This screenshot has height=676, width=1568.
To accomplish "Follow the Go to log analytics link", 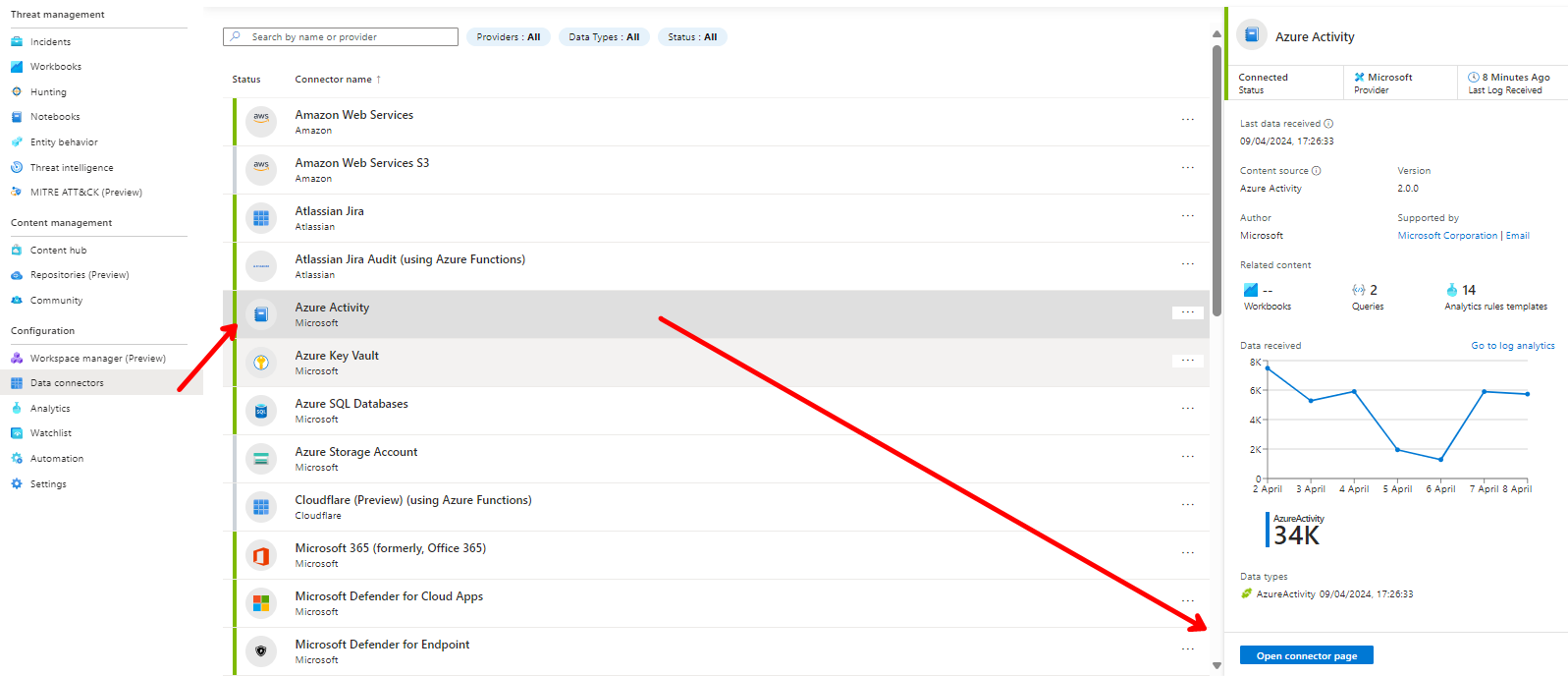I will (x=1512, y=346).
